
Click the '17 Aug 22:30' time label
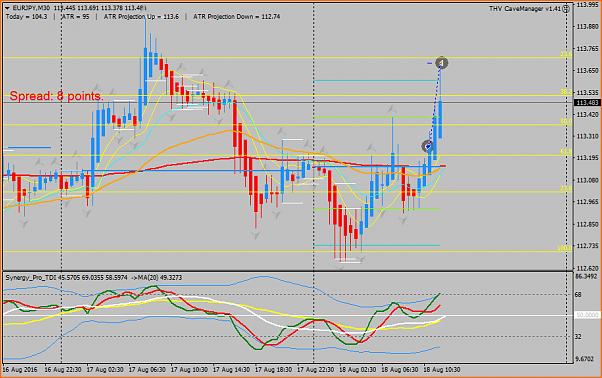[316, 370]
